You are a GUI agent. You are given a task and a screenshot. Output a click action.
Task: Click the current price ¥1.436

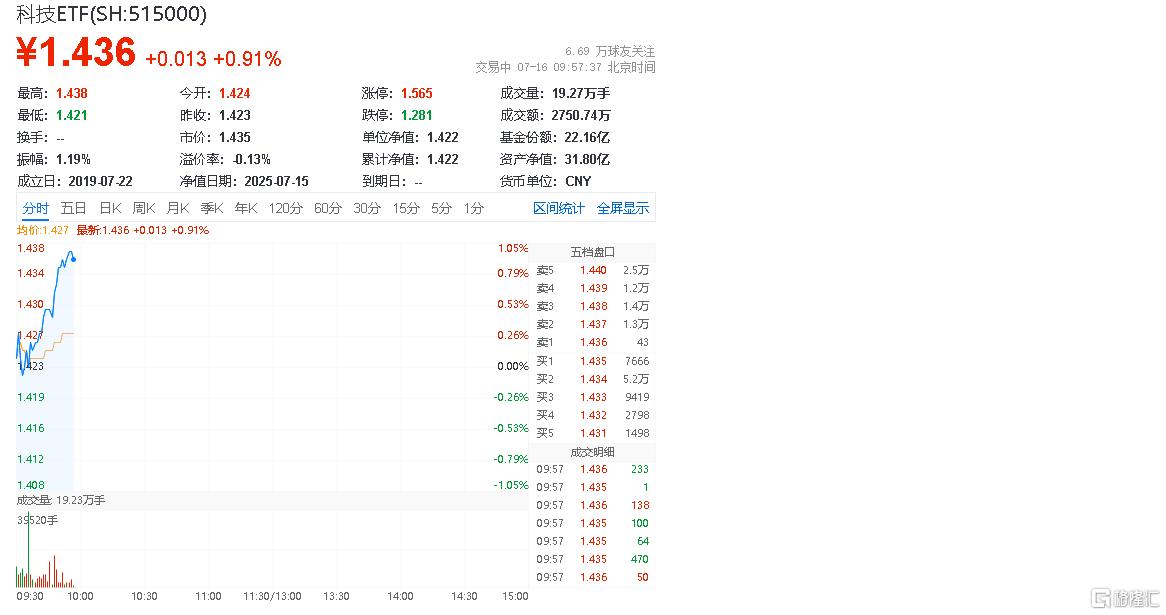[x=76, y=53]
